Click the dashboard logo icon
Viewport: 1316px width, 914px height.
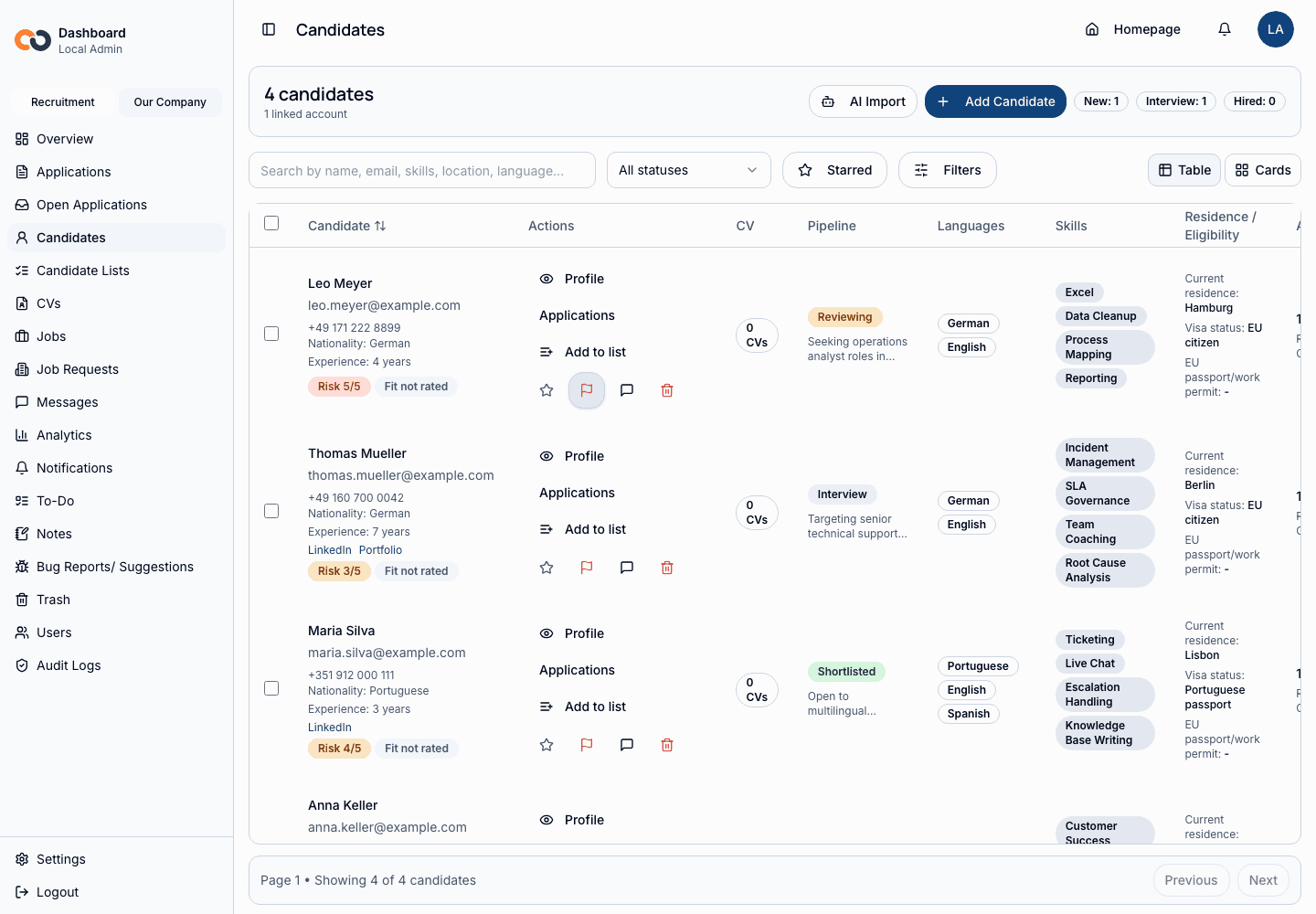(x=33, y=40)
